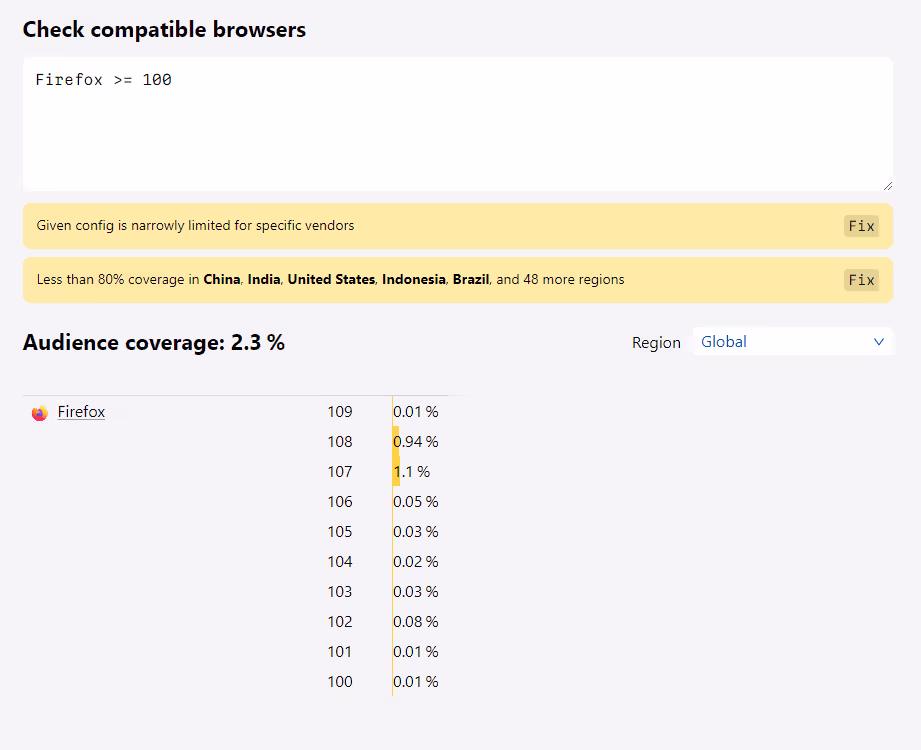This screenshot has width=921, height=750.
Task: Click the Firefox logo icon
Action: pos(40,413)
